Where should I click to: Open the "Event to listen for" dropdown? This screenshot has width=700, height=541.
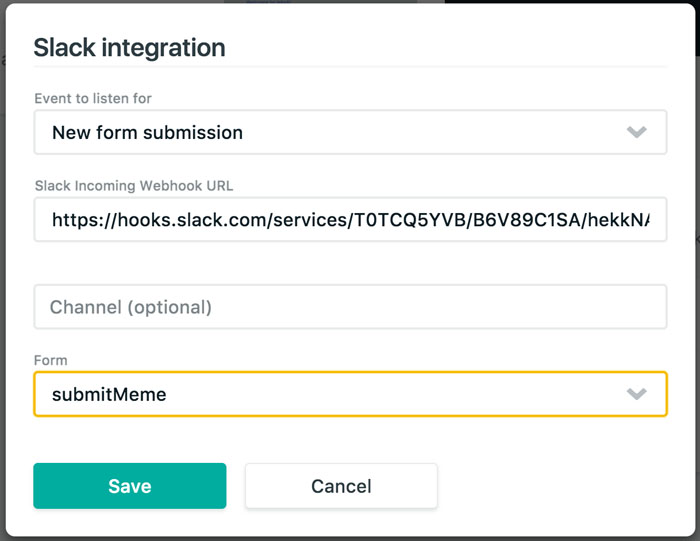(x=350, y=132)
